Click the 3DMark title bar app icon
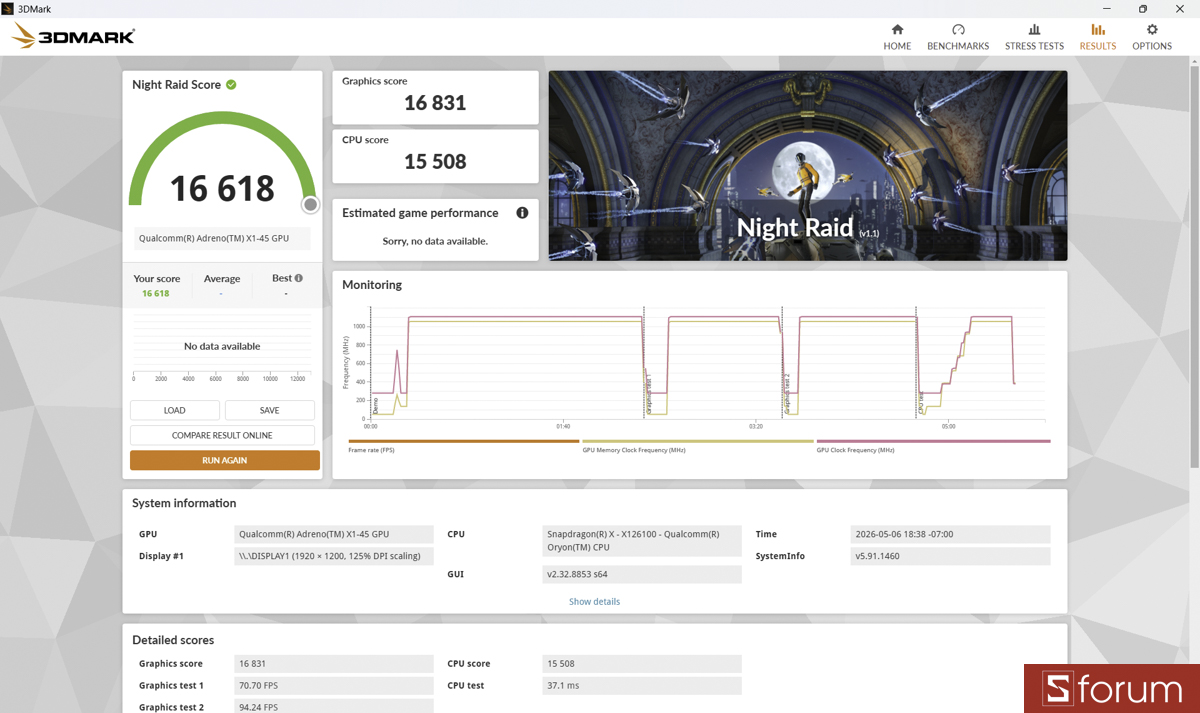The height and width of the screenshot is (713, 1200). pyautogui.click(x=8, y=8)
